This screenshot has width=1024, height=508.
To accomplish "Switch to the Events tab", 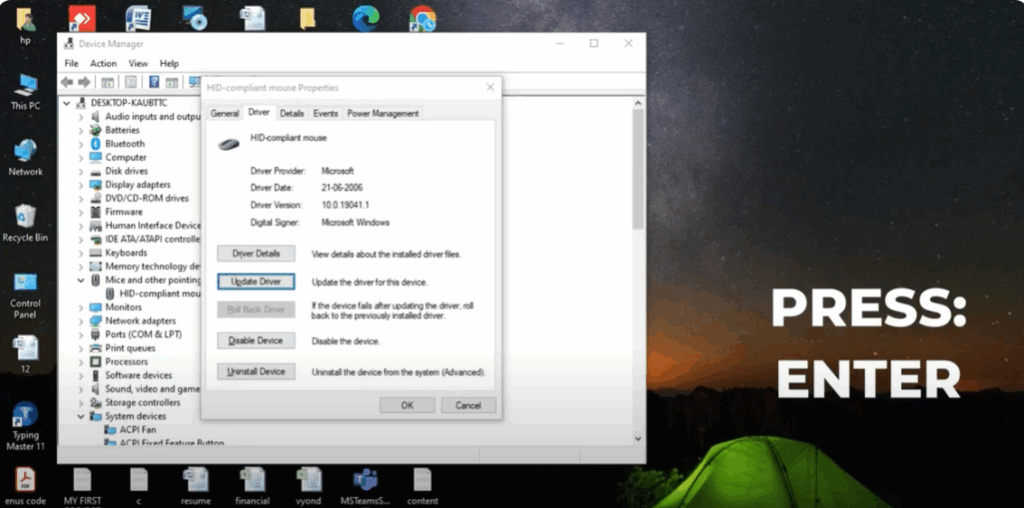I will 325,114.
